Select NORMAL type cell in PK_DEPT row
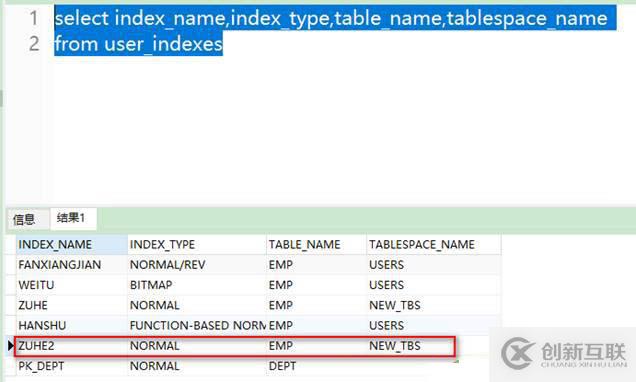 (x=197, y=366)
